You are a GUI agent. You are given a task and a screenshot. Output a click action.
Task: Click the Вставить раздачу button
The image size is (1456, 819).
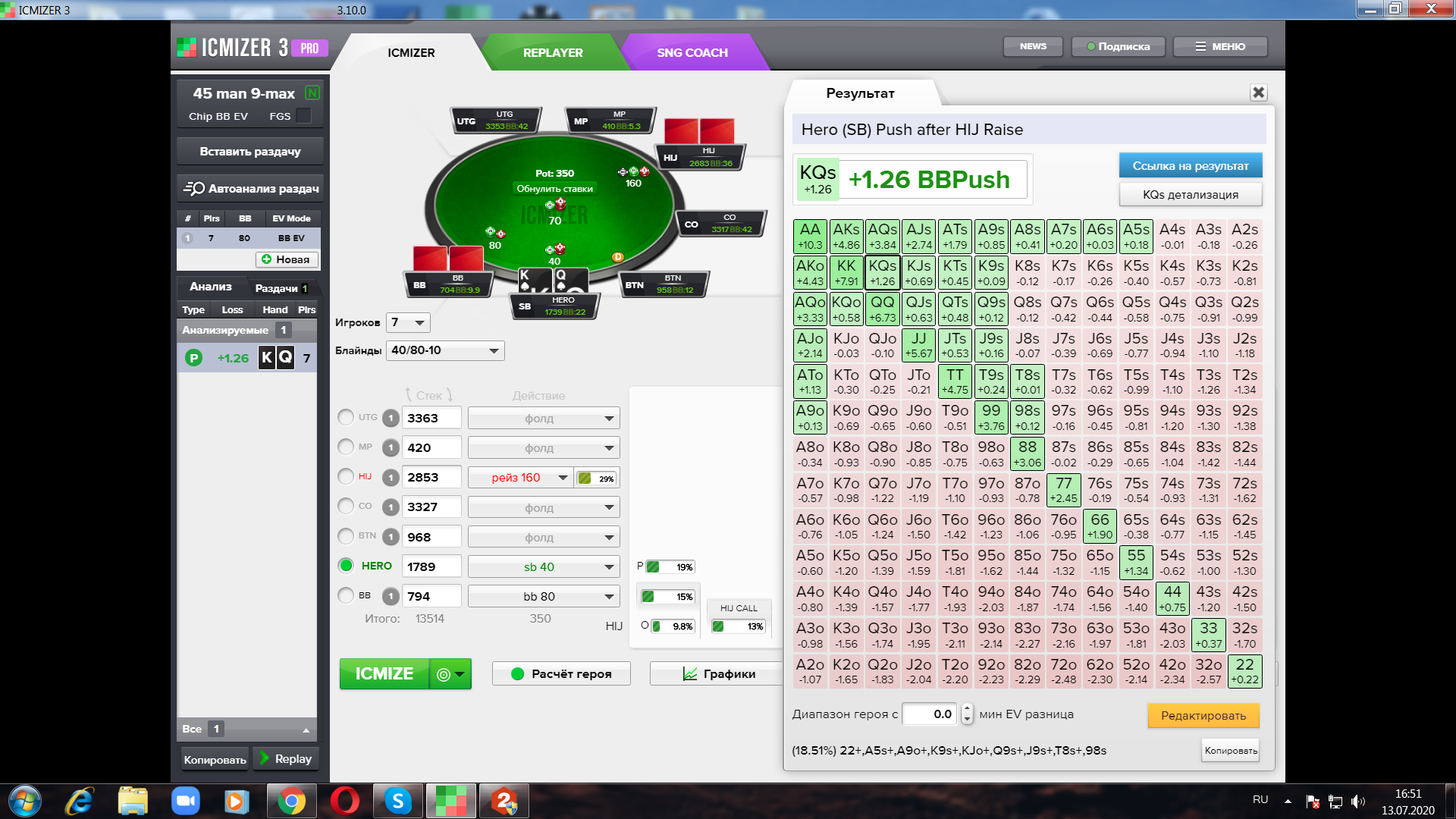point(250,151)
